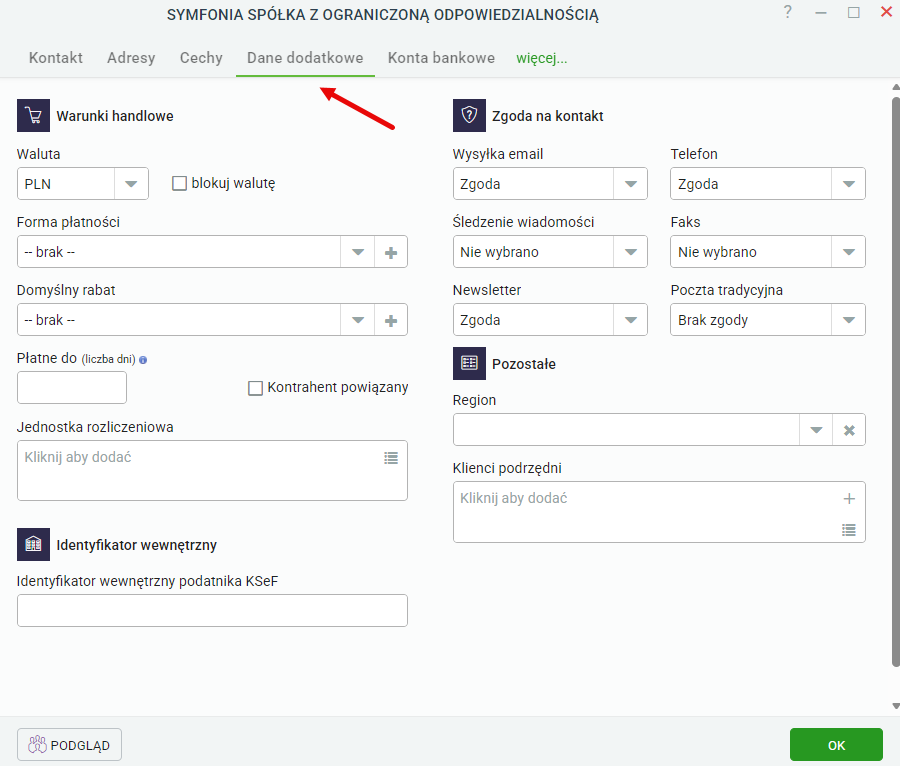
Task: Switch to the Kontakt tab
Action: [x=56, y=58]
